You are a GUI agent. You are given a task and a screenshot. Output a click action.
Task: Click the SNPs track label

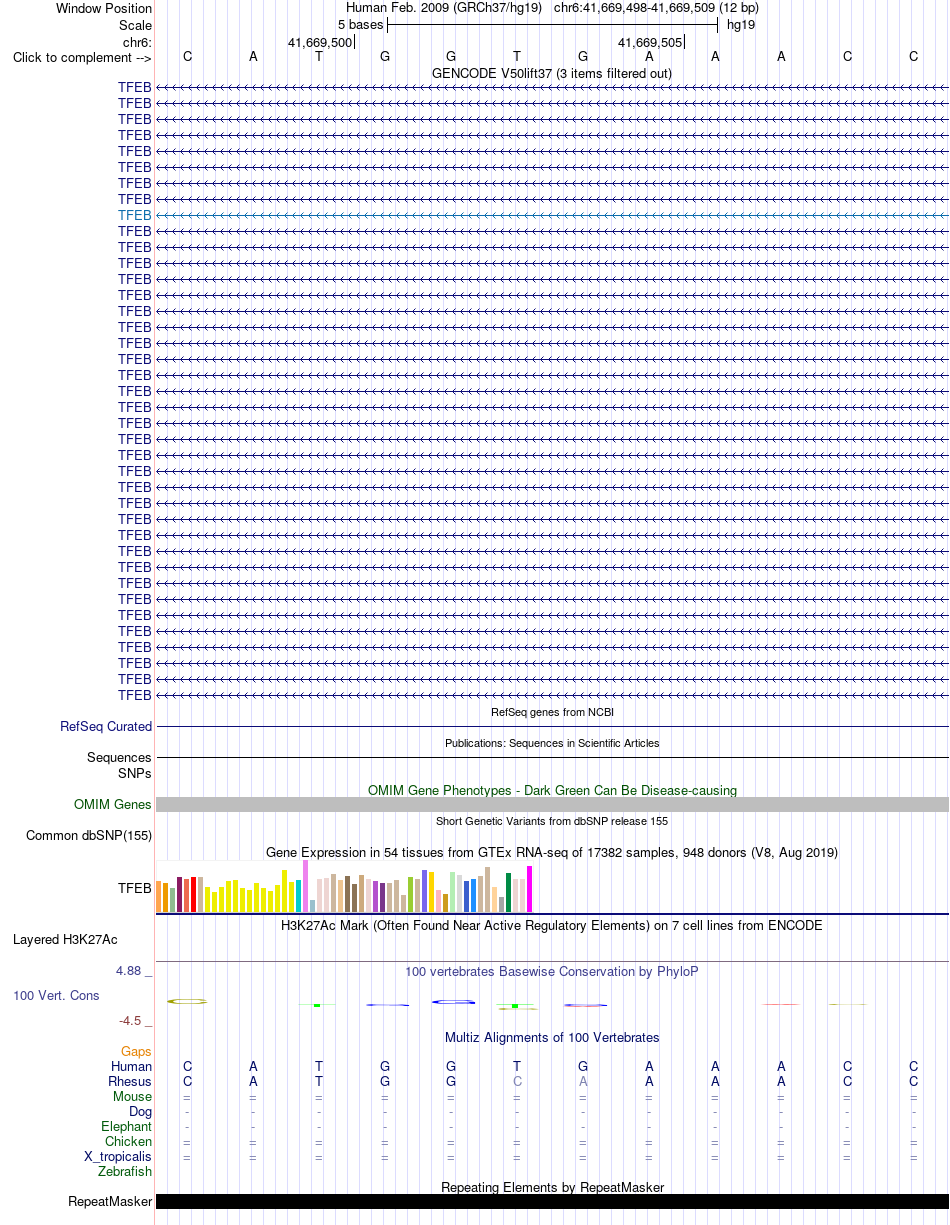(x=135, y=773)
